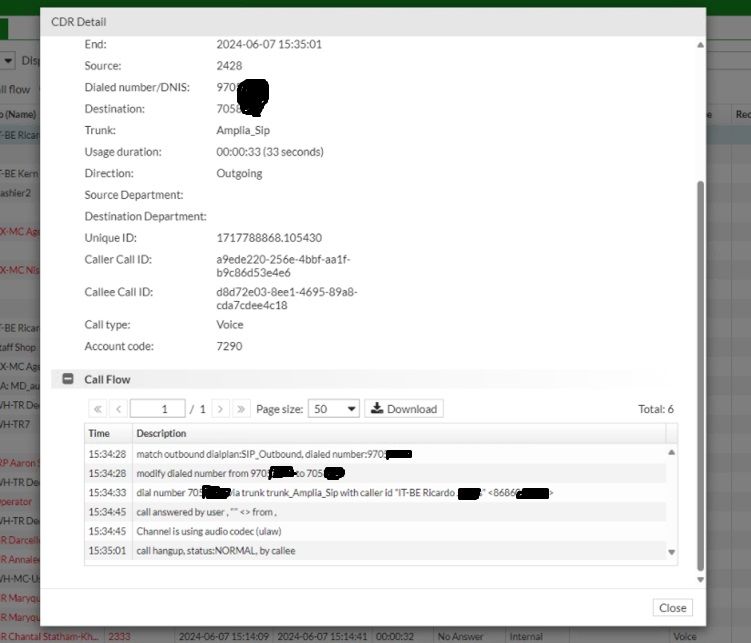Select the 'match outbound dialplan' row
751x643 pixels.
[x=376, y=454]
